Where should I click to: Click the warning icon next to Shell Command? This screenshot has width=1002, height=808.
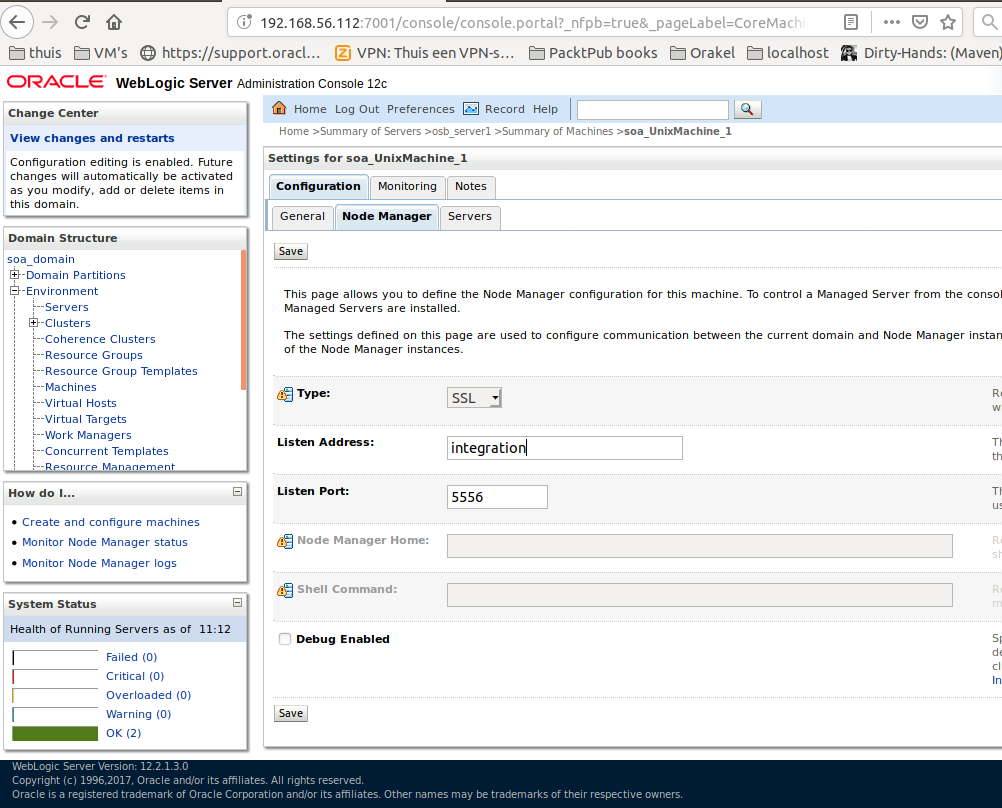click(285, 590)
